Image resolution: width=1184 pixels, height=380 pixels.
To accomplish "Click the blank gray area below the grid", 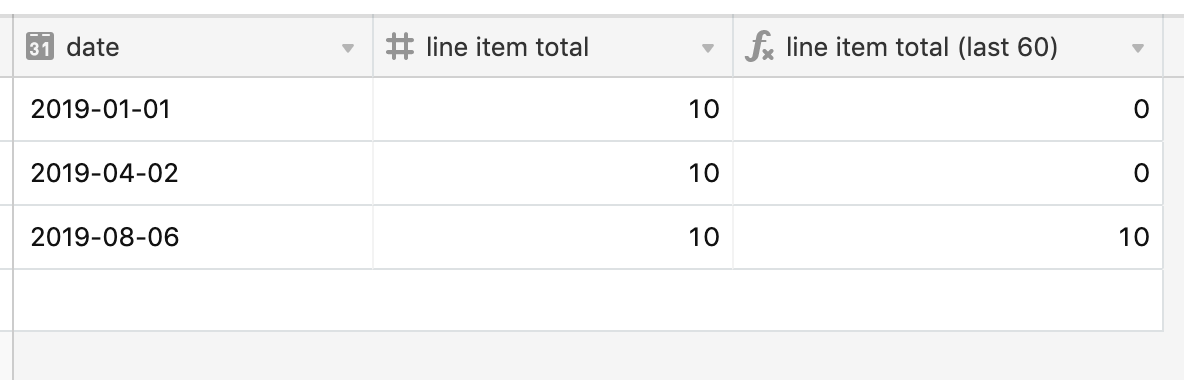I will tap(597, 357).
